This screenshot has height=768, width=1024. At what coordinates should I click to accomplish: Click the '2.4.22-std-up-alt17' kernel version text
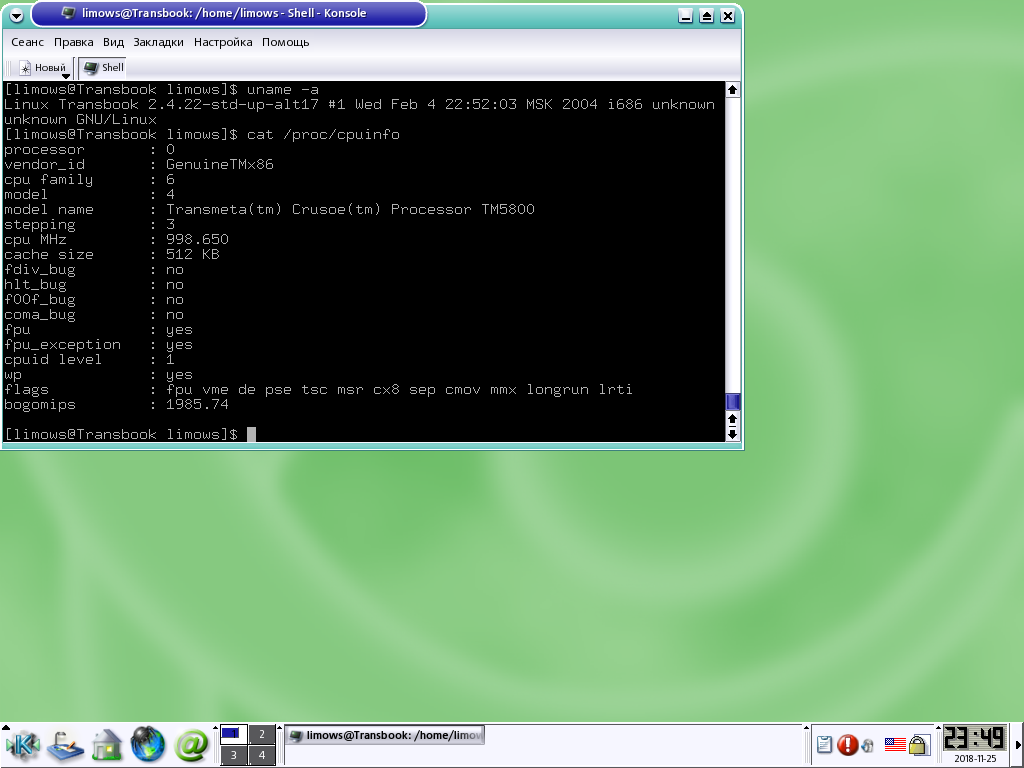click(233, 104)
